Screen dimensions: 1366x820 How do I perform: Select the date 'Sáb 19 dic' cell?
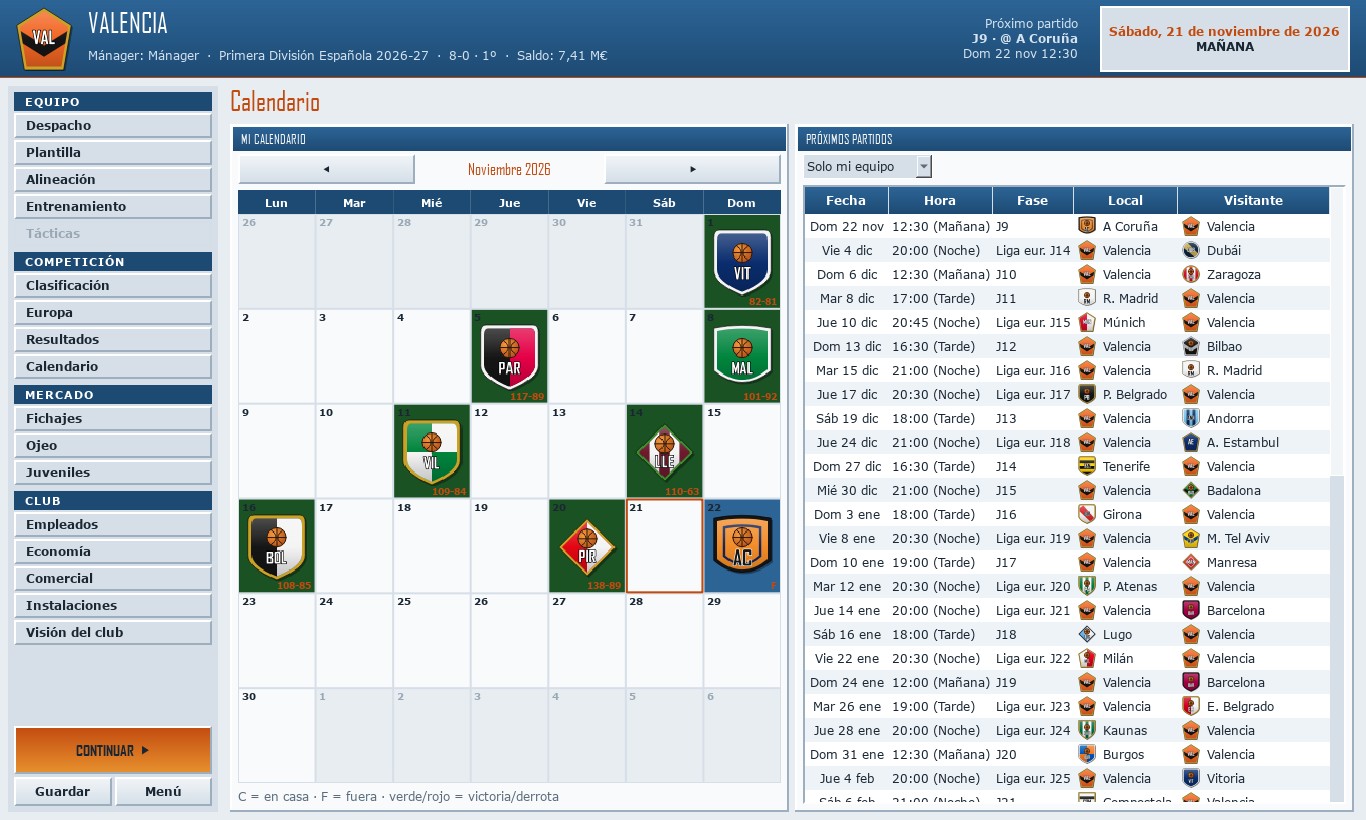847,418
